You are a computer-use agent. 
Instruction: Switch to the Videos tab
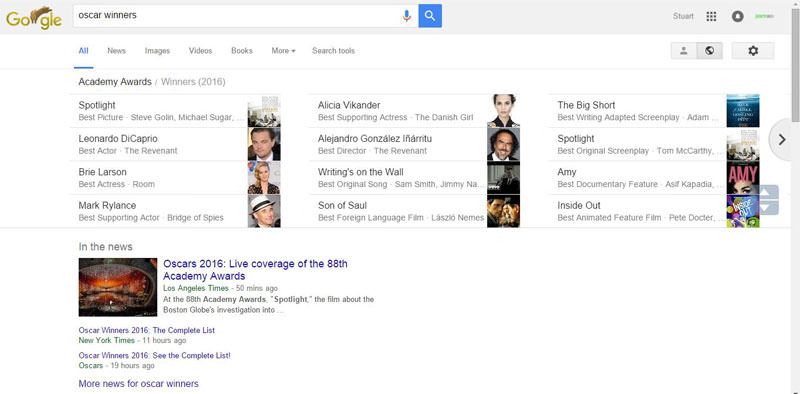(x=201, y=51)
